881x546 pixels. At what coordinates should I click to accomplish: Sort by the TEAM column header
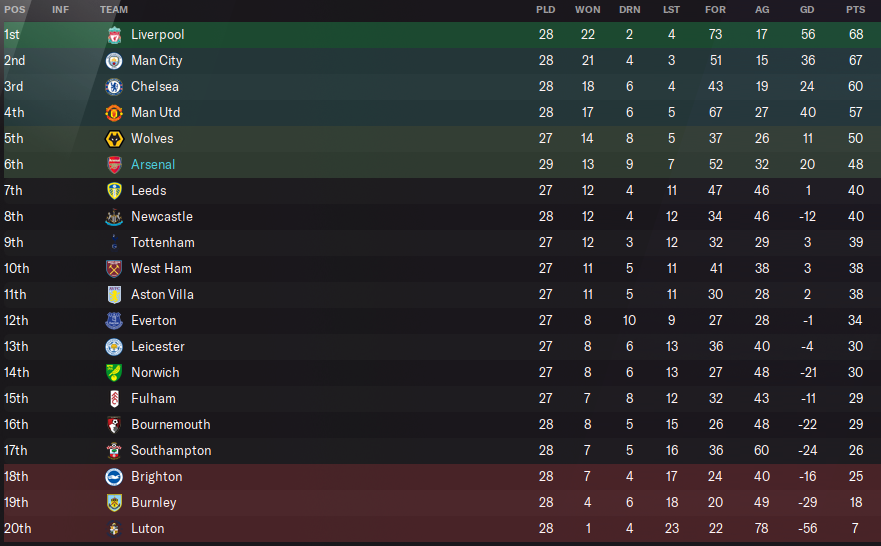(x=113, y=9)
